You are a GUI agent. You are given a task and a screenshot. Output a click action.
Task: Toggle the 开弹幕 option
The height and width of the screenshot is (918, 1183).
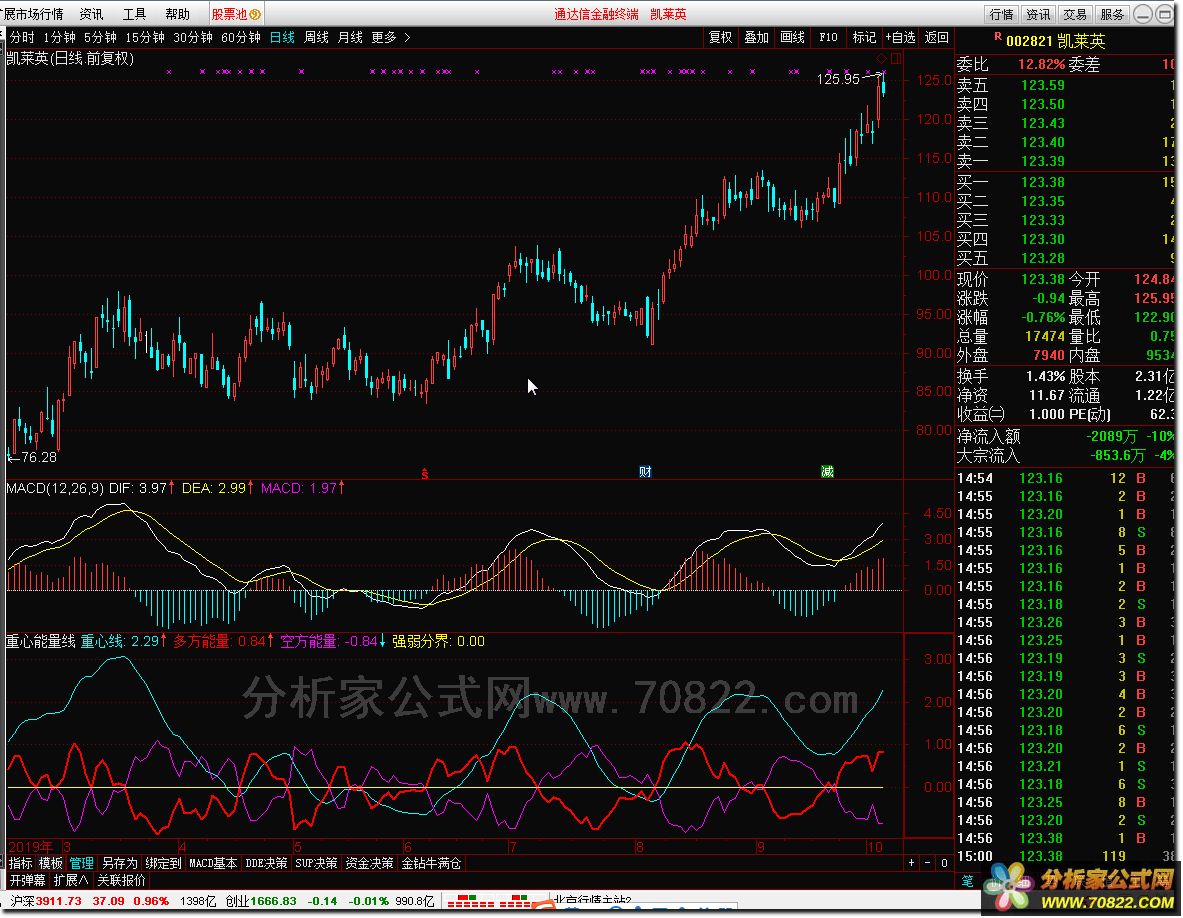(x=28, y=880)
